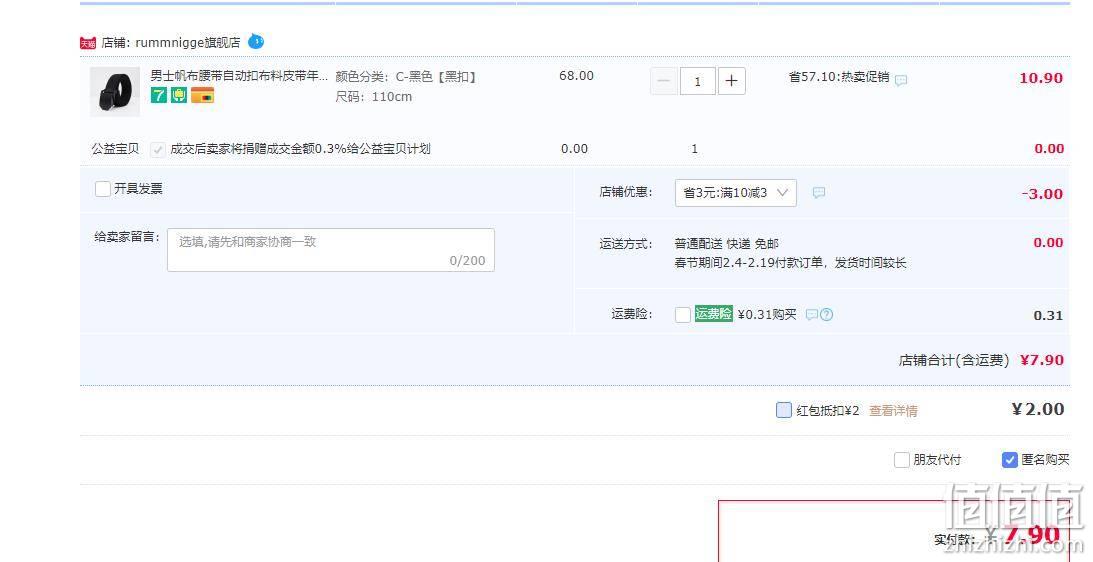Click the green shield guarantee icon
Image resolution: width=1093 pixels, height=562 pixels.
coord(179,96)
